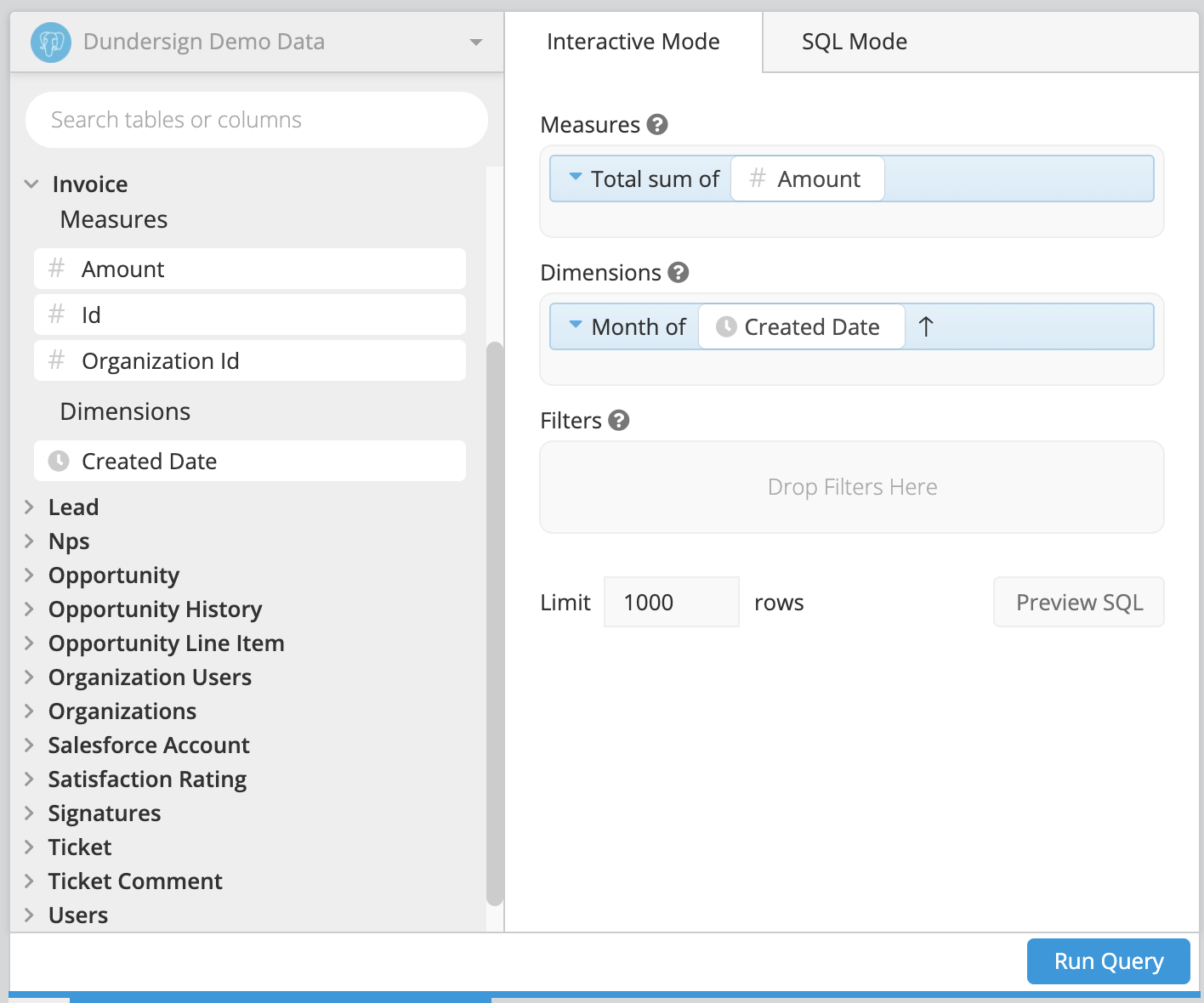Click the Filters help question mark icon
This screenshot has height=1003, width=1204.
(x=619, y=420)
